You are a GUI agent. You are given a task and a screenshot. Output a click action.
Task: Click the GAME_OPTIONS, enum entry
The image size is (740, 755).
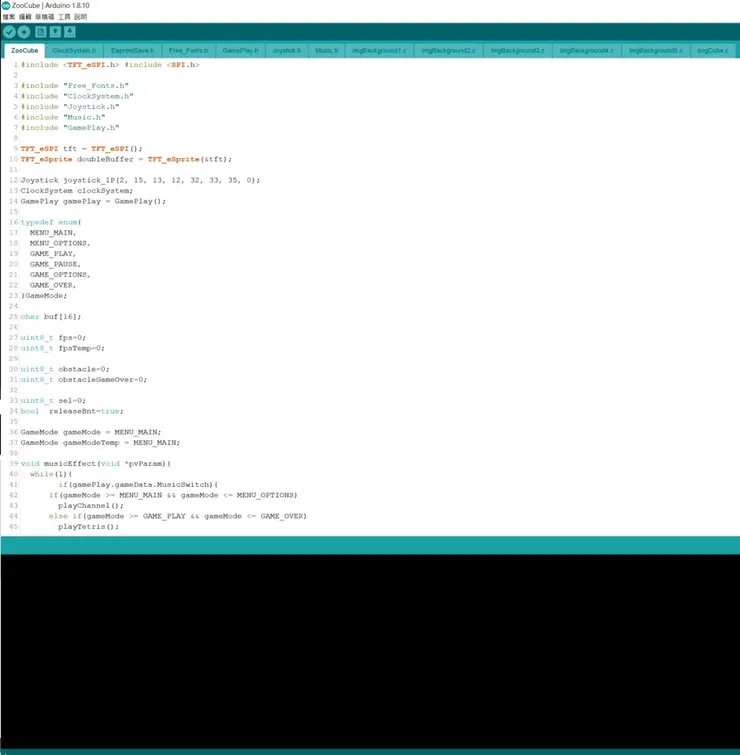click(60, 275)
